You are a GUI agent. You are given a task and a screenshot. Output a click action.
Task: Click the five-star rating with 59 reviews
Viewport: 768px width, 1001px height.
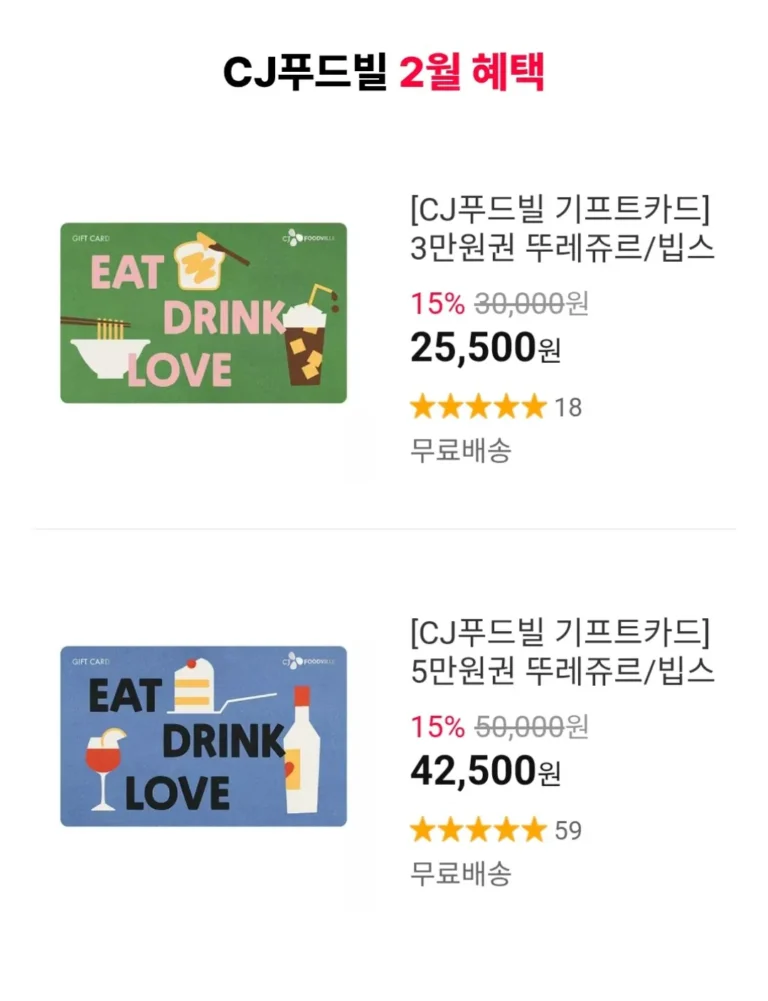click(x=478, y=830)
